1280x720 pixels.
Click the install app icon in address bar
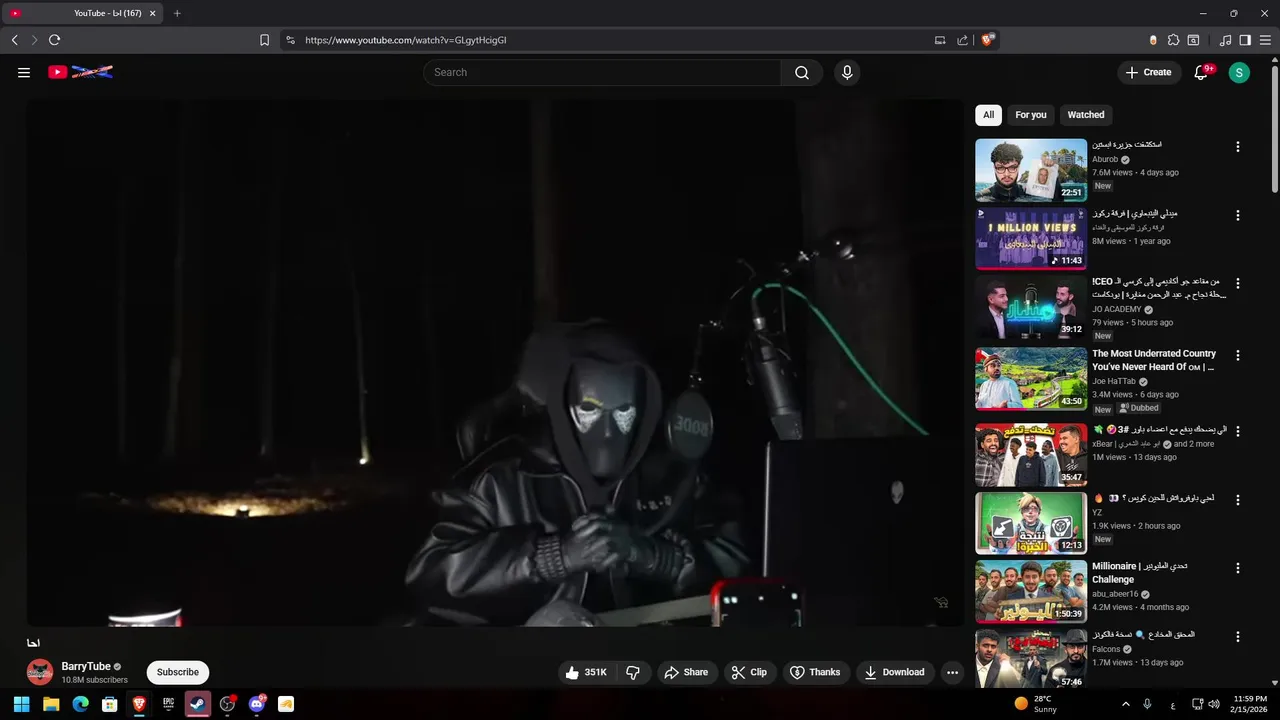[940, 40]
